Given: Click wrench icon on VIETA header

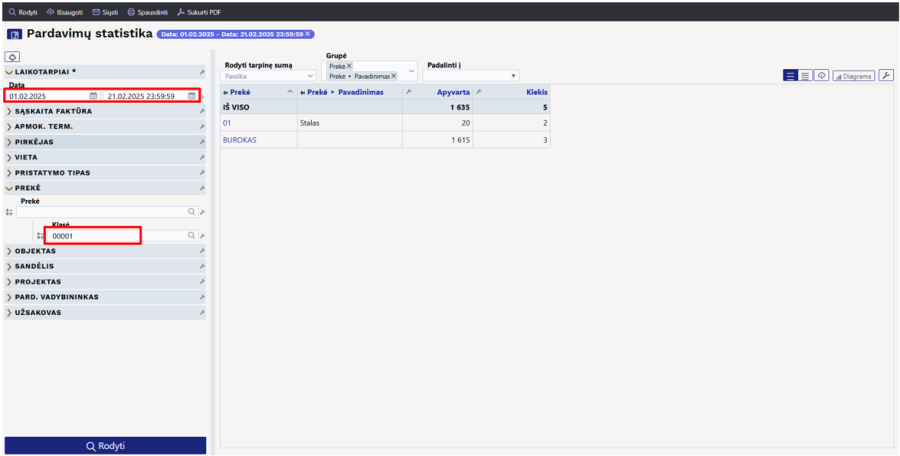Looking at the screenshot, I should click(x=202, y=157).
